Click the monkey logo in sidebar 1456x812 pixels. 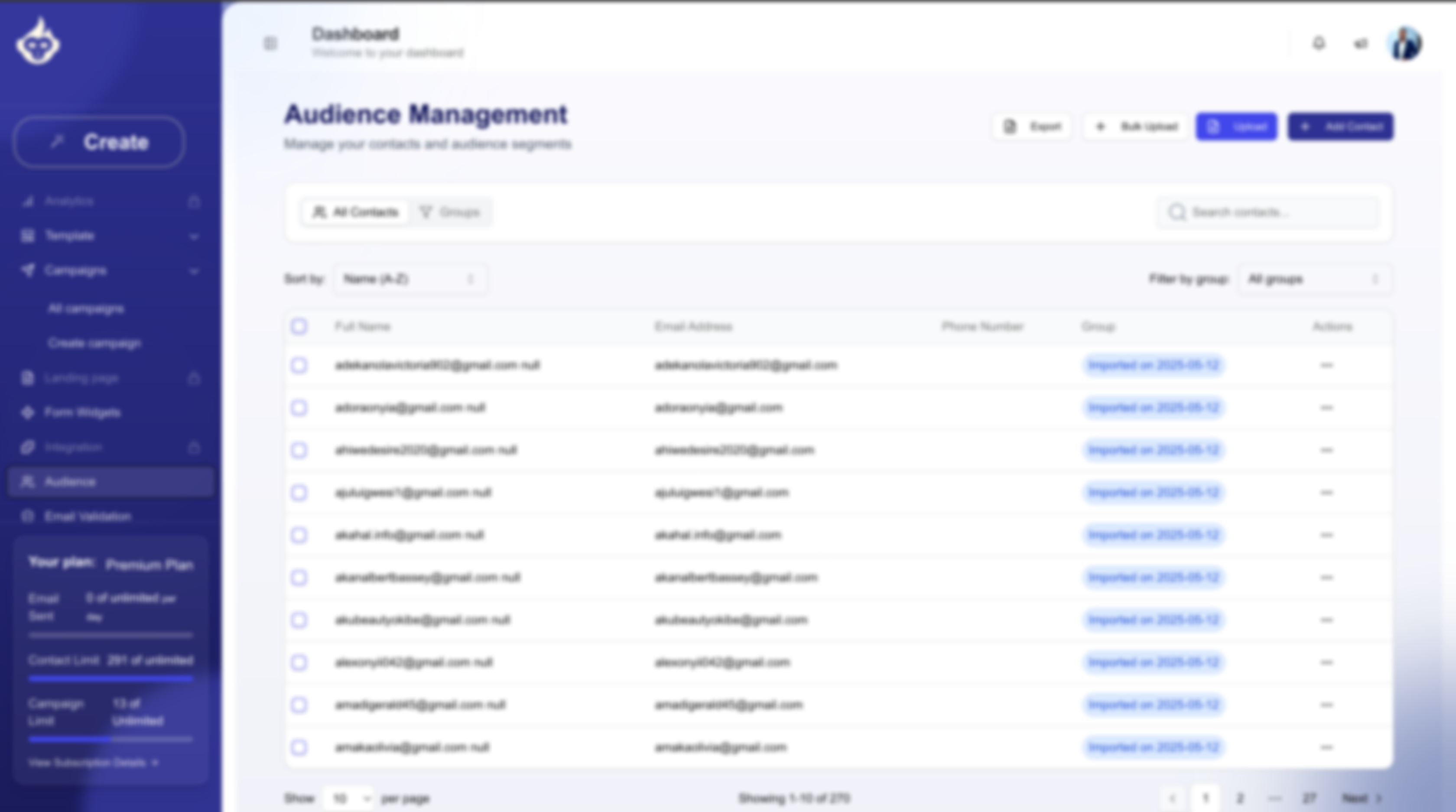point(38,42)
